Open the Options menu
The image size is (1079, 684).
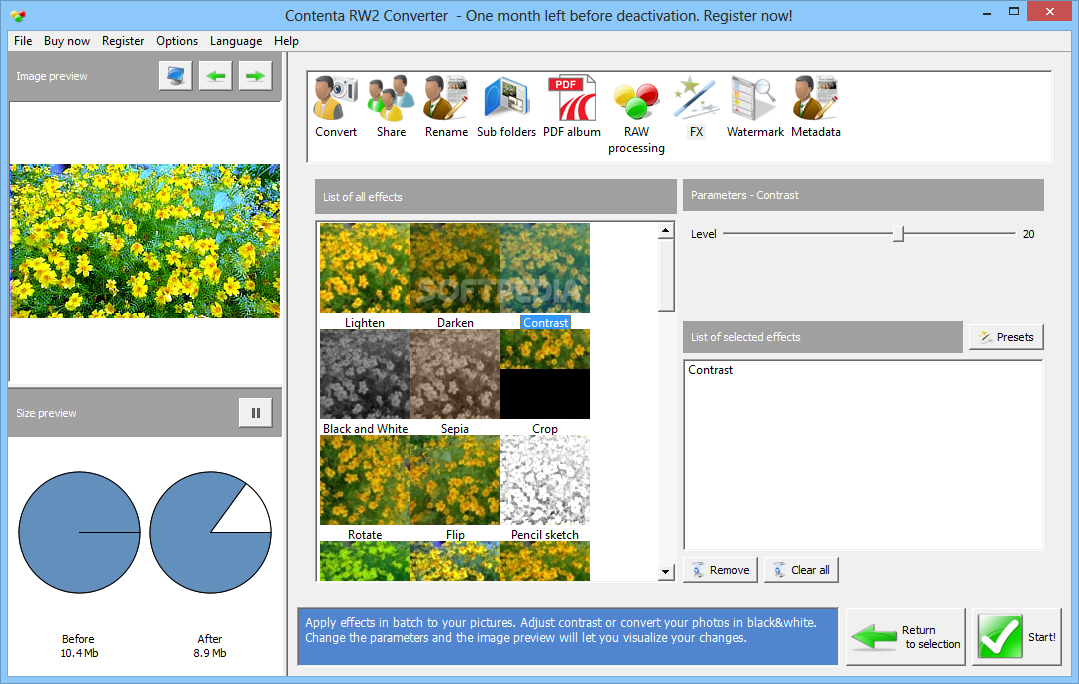177,41
